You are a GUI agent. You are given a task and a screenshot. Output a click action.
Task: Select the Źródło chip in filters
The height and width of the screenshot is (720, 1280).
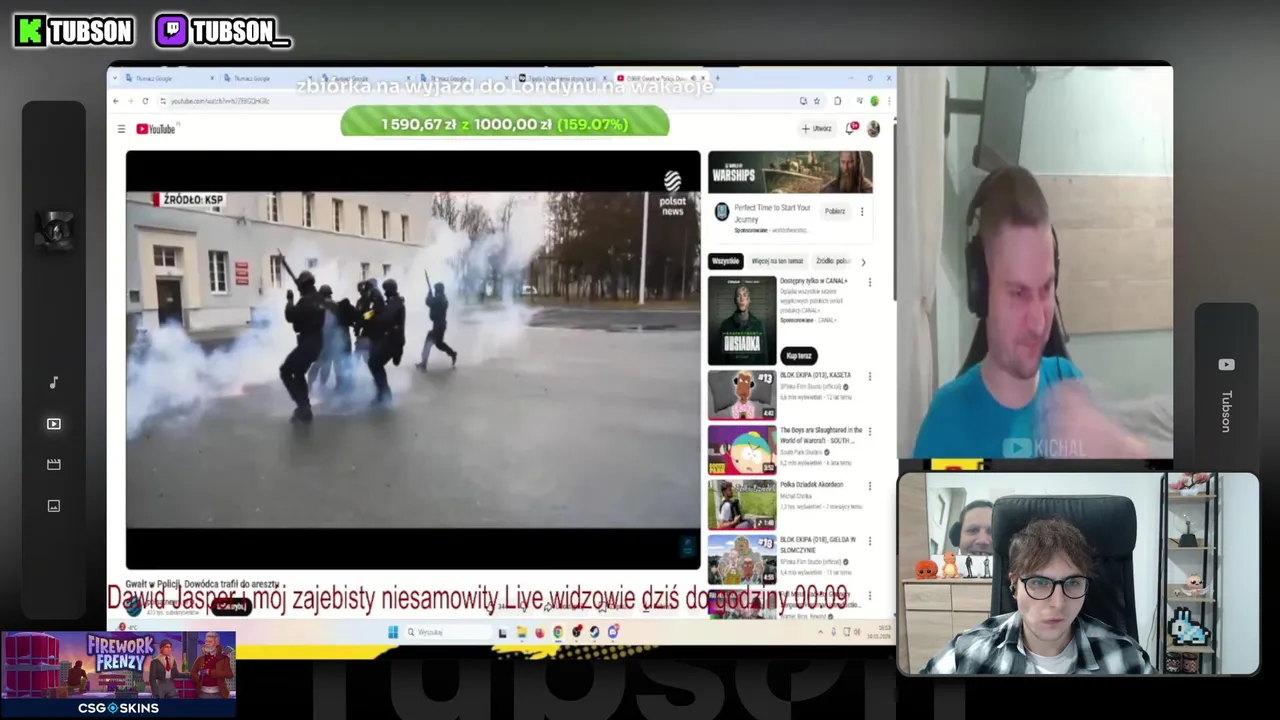point(832,261)
